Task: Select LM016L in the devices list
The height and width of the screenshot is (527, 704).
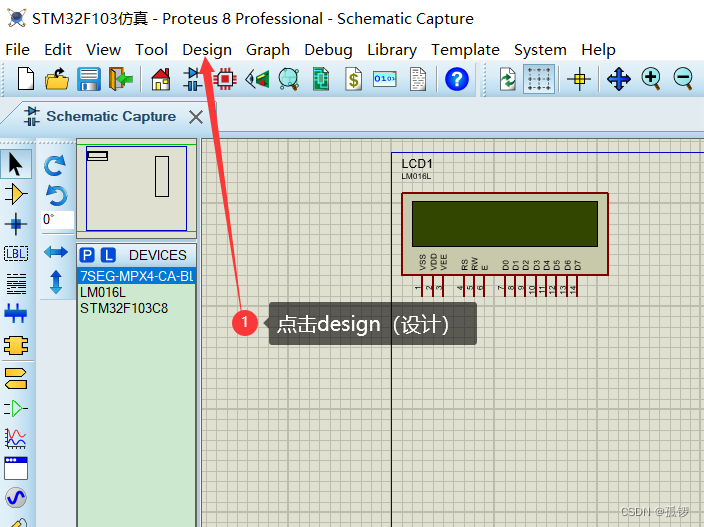Action: 103,292
